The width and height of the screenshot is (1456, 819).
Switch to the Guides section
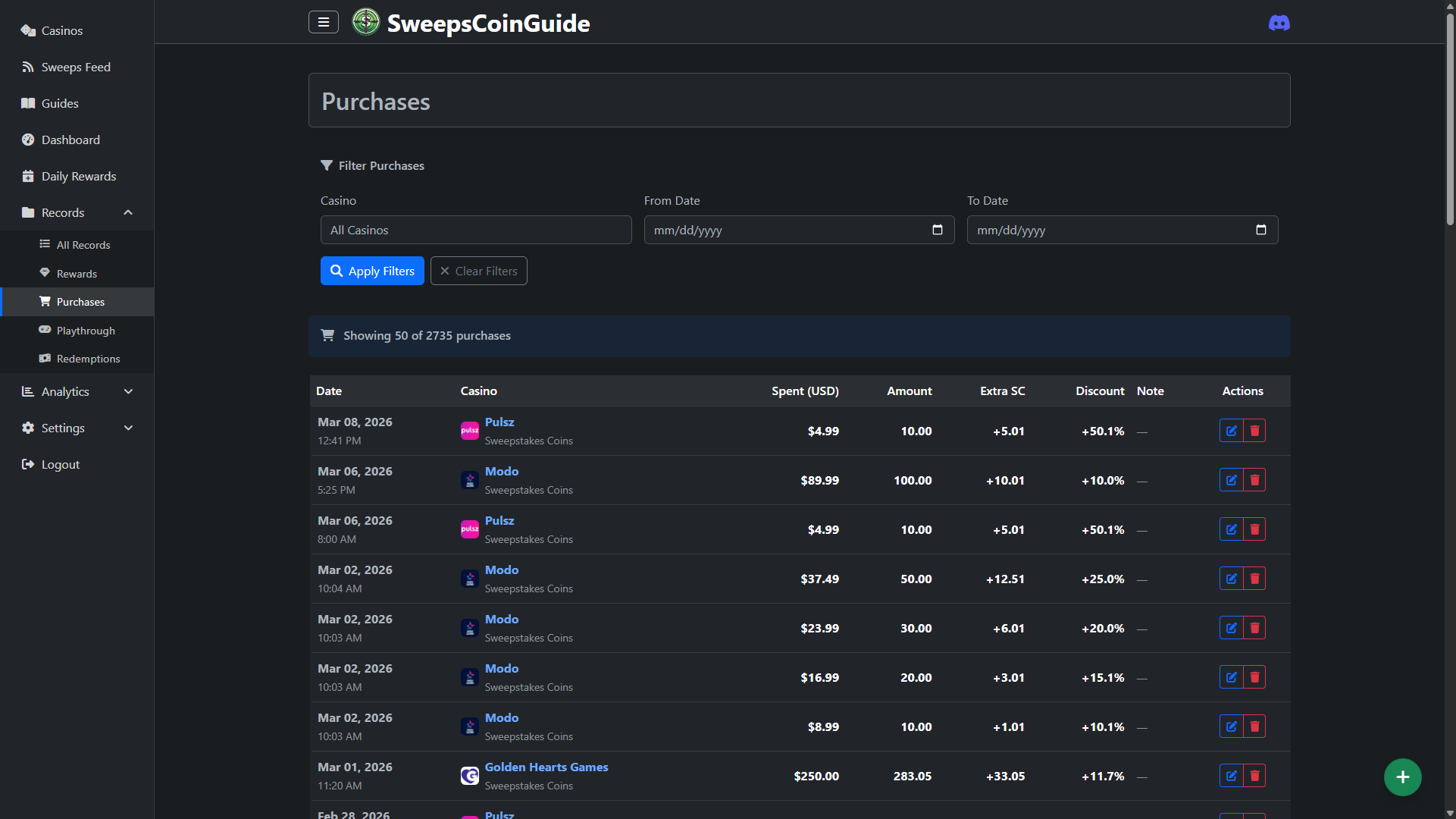pos(60,103)
